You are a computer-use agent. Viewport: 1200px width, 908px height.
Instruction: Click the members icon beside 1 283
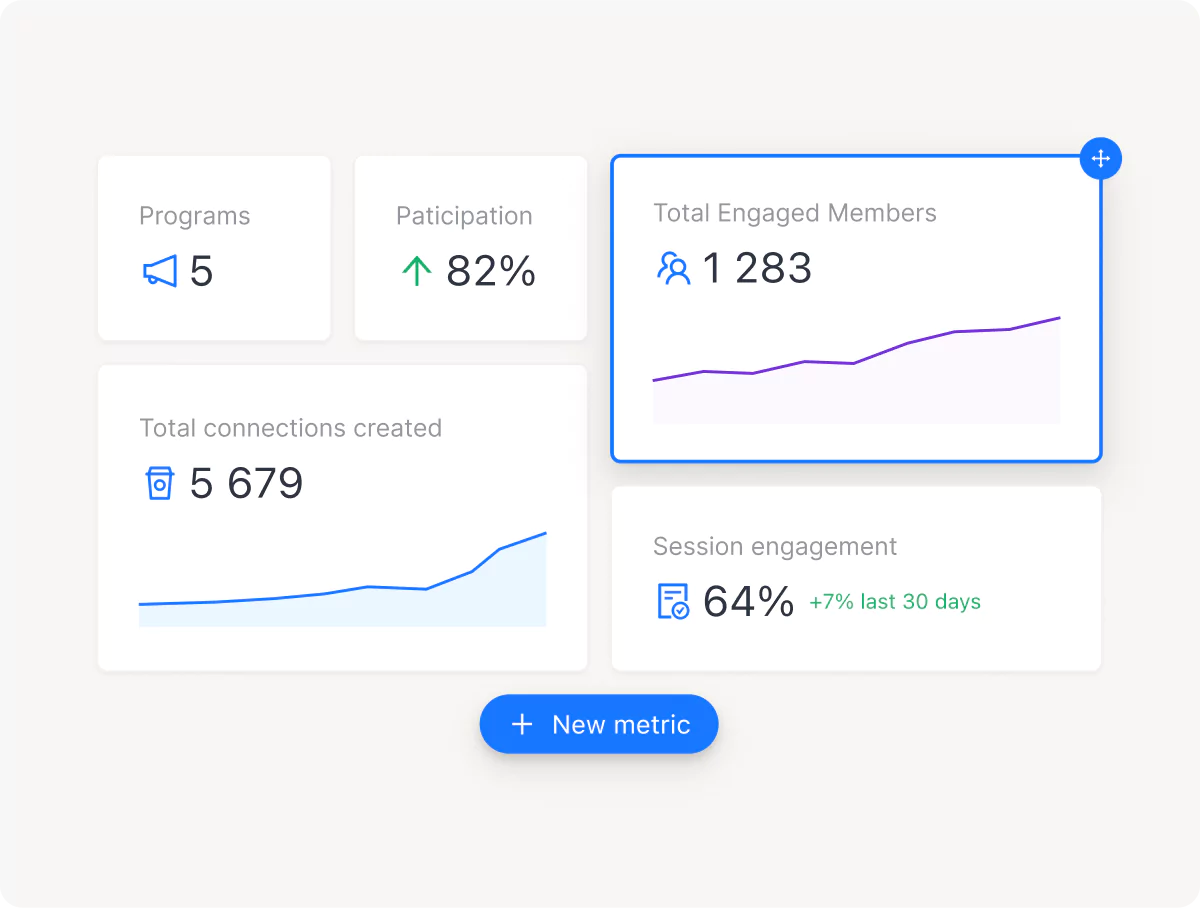[x=674, y=268]
